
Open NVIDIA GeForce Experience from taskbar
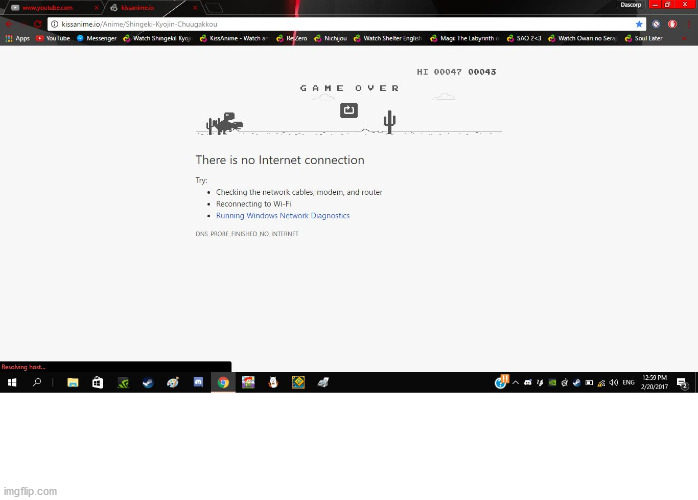click(x=123, y=382)
